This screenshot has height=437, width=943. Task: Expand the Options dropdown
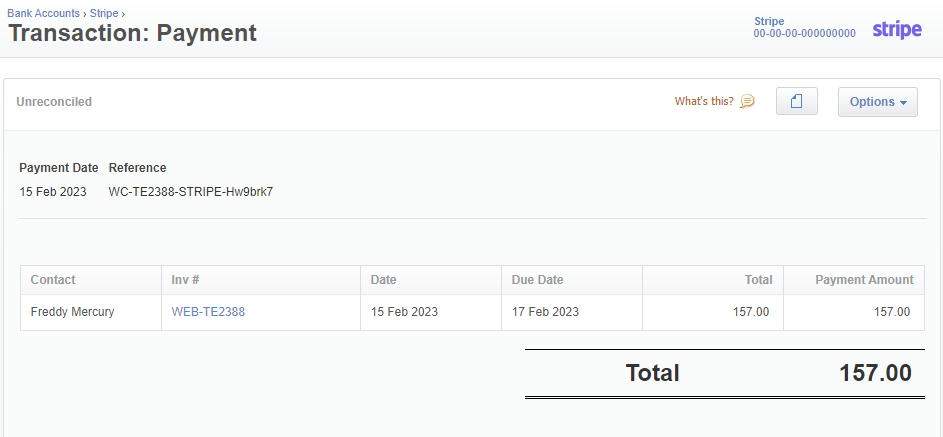(x=878, y=102)
